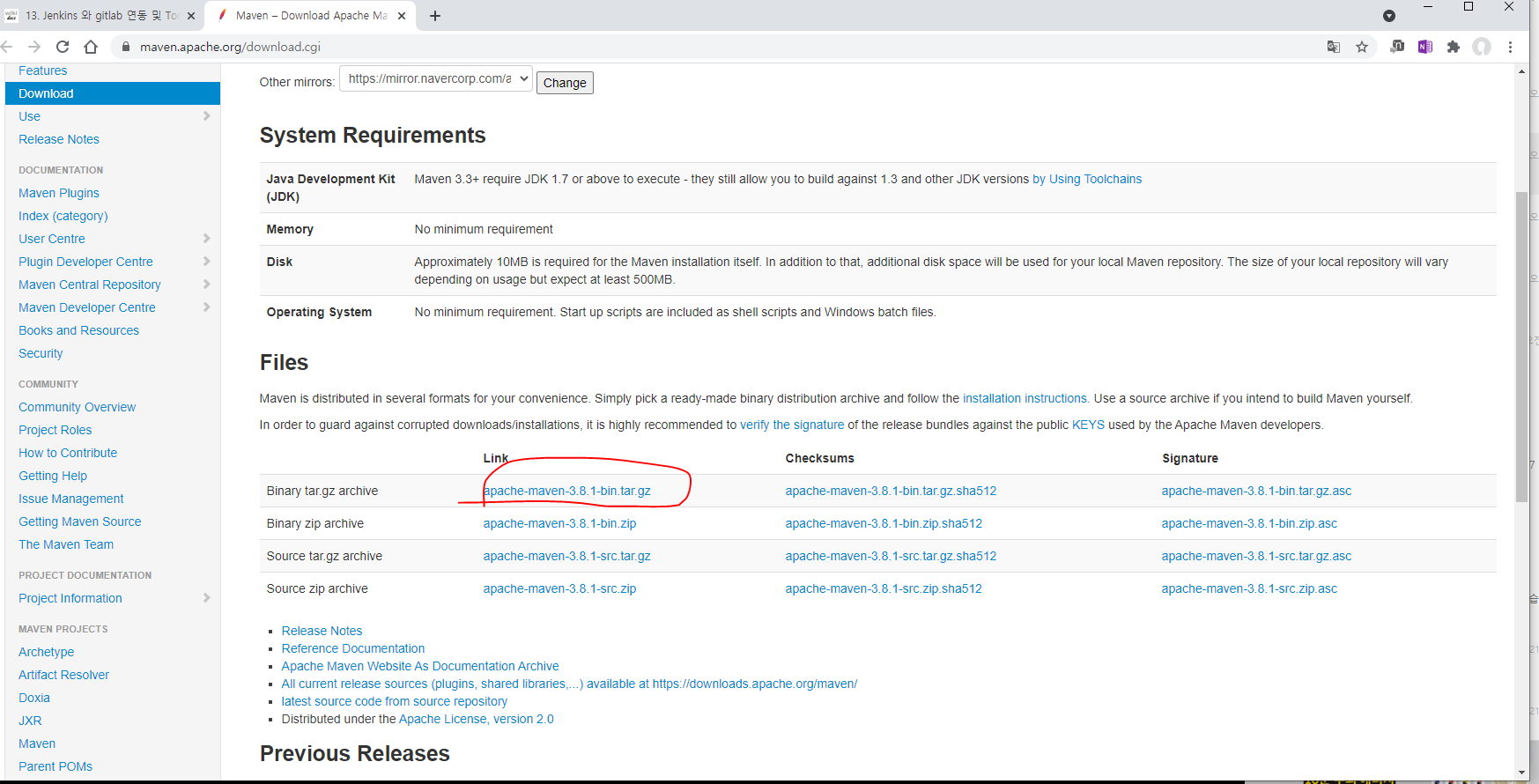1539x784 pixels.
Task: Click the Change mirror button
Action: click(565, 83)
